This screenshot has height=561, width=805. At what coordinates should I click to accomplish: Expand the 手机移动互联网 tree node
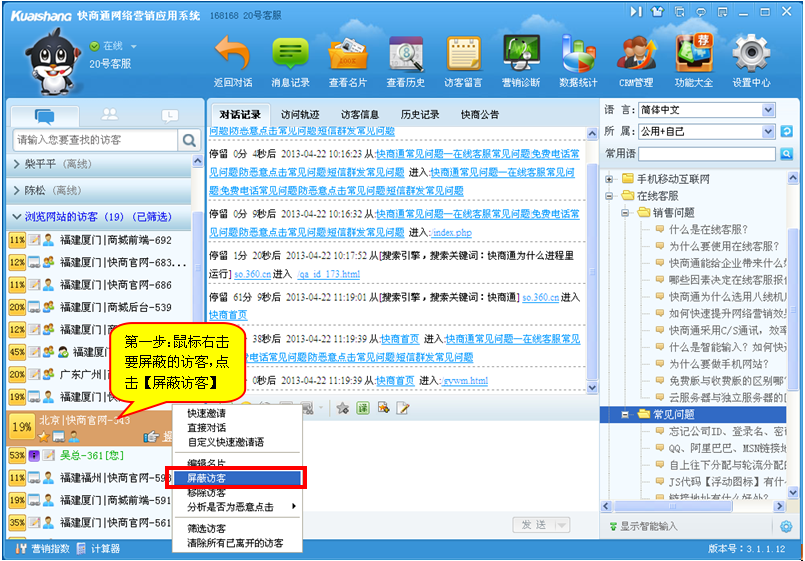click(x=610, y=179)
